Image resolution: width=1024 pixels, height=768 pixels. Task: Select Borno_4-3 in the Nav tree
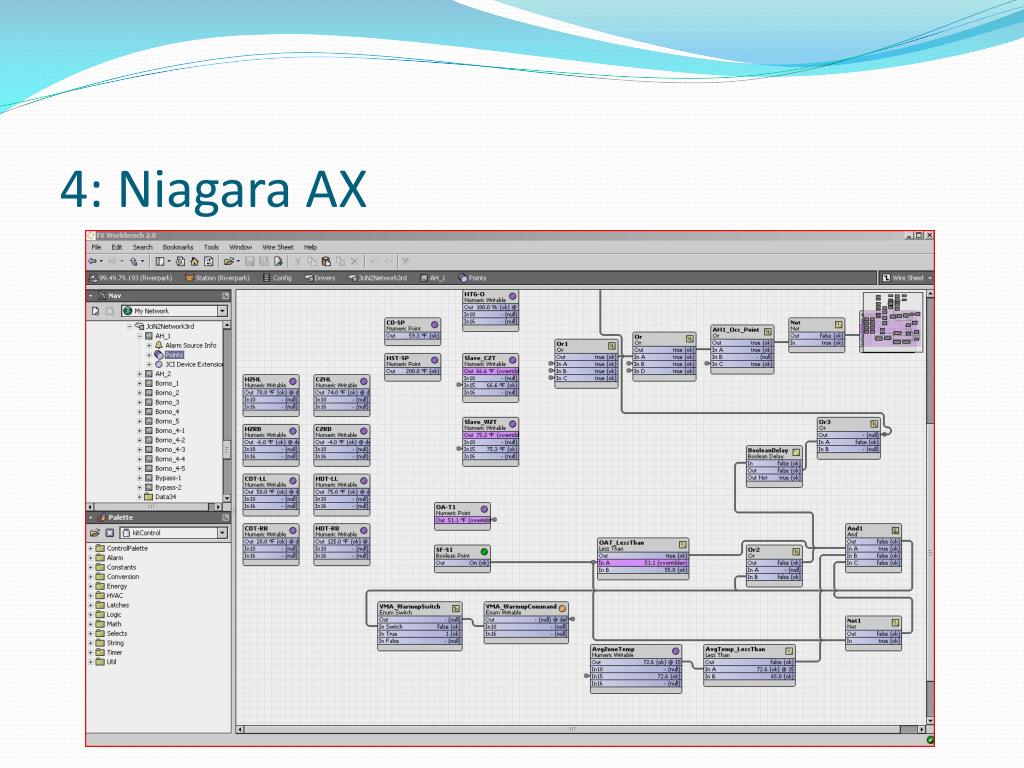click(x=170, y=449)
